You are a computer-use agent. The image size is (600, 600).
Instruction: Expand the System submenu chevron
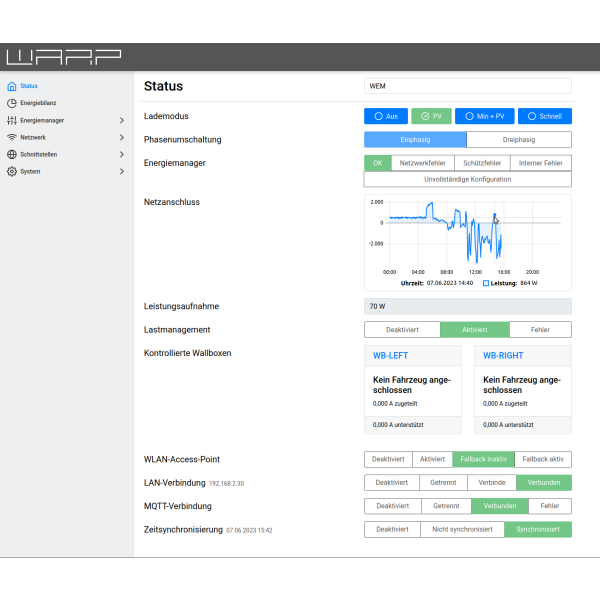pos(122,171)
